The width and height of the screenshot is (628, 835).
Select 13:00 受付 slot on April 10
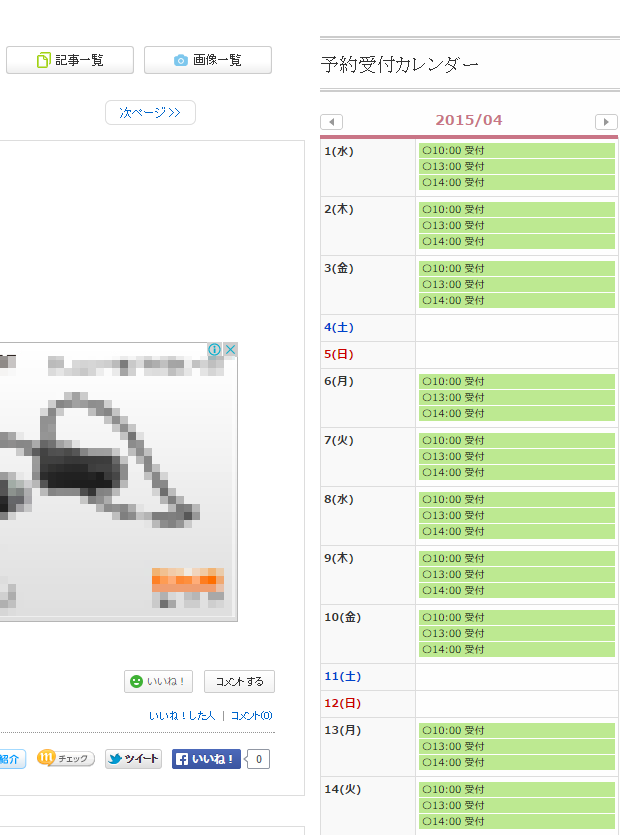pos(516,633)
